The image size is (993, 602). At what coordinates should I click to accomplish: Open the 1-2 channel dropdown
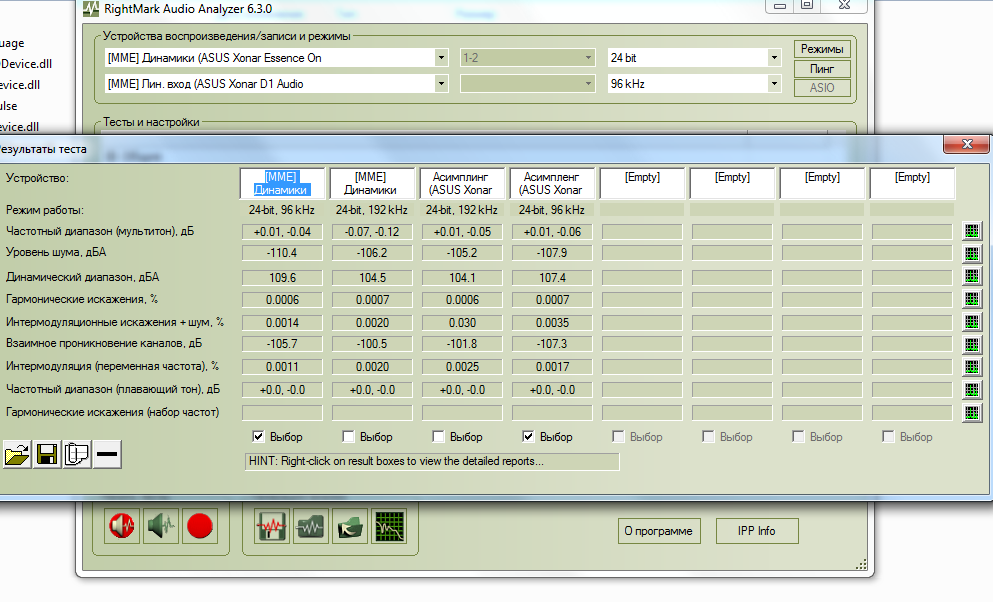588,58
